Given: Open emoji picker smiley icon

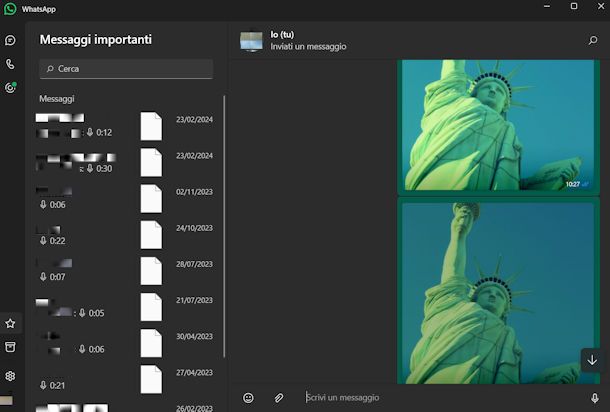Looking at the screenshot, I should point(248,398).
